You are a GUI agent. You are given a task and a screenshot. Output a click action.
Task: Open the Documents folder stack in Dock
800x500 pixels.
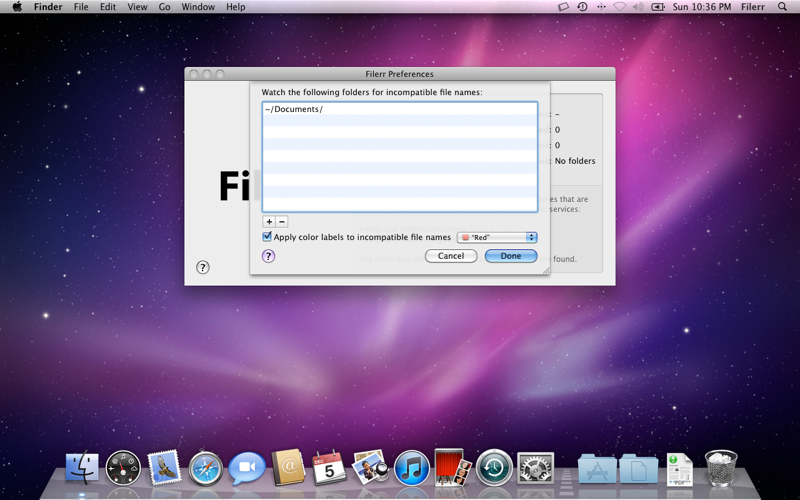639,468
